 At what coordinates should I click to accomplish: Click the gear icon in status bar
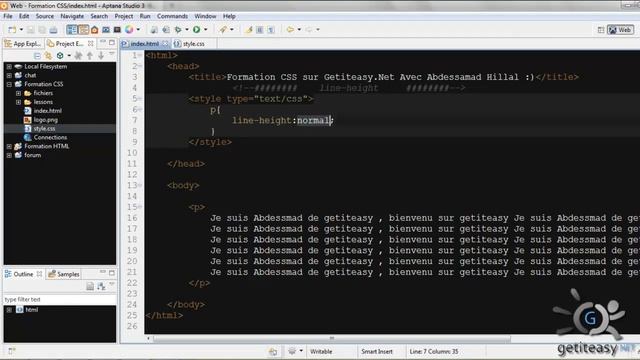(x=292, y=351)
